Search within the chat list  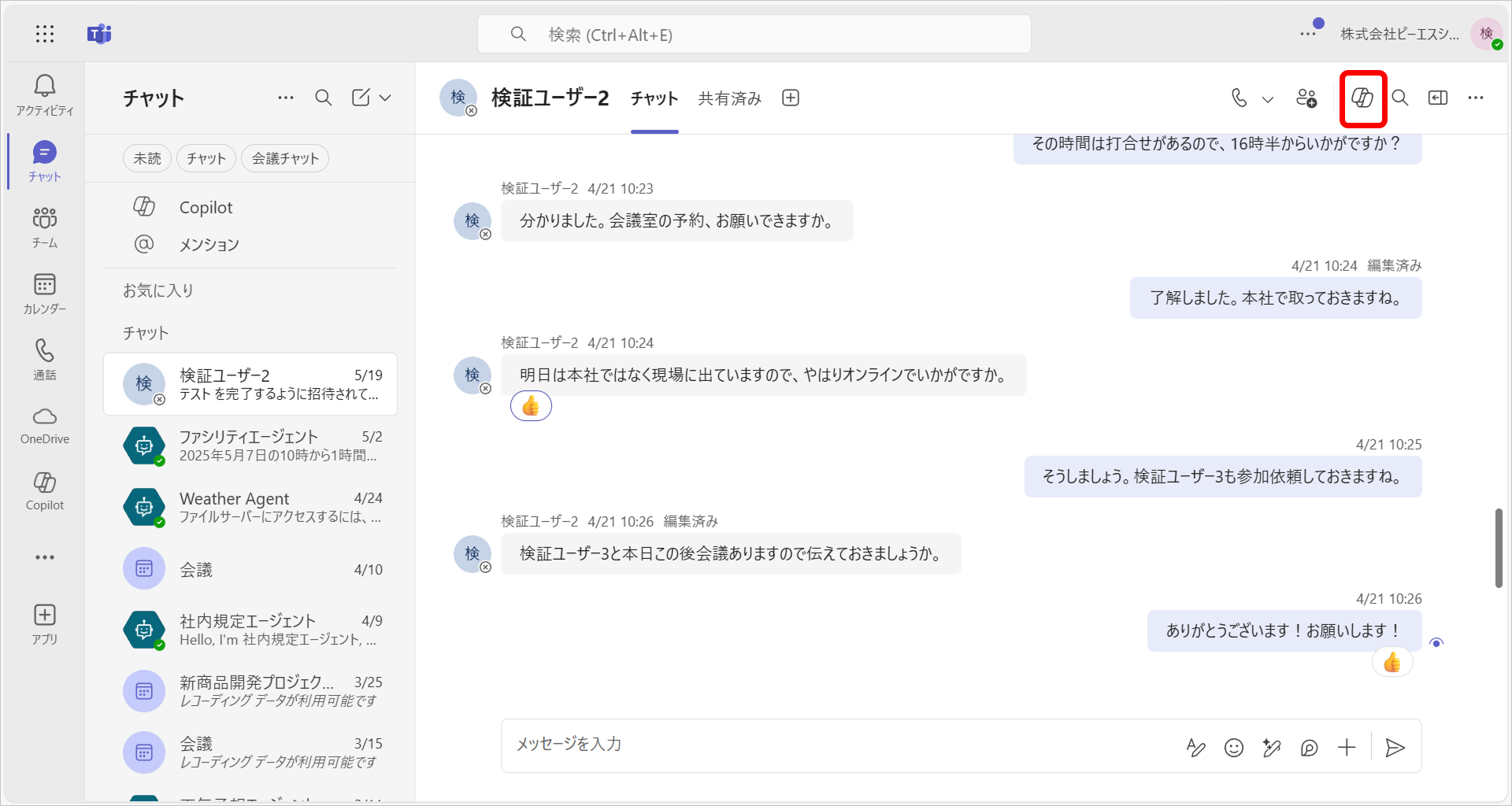click(x=323, y=98)
